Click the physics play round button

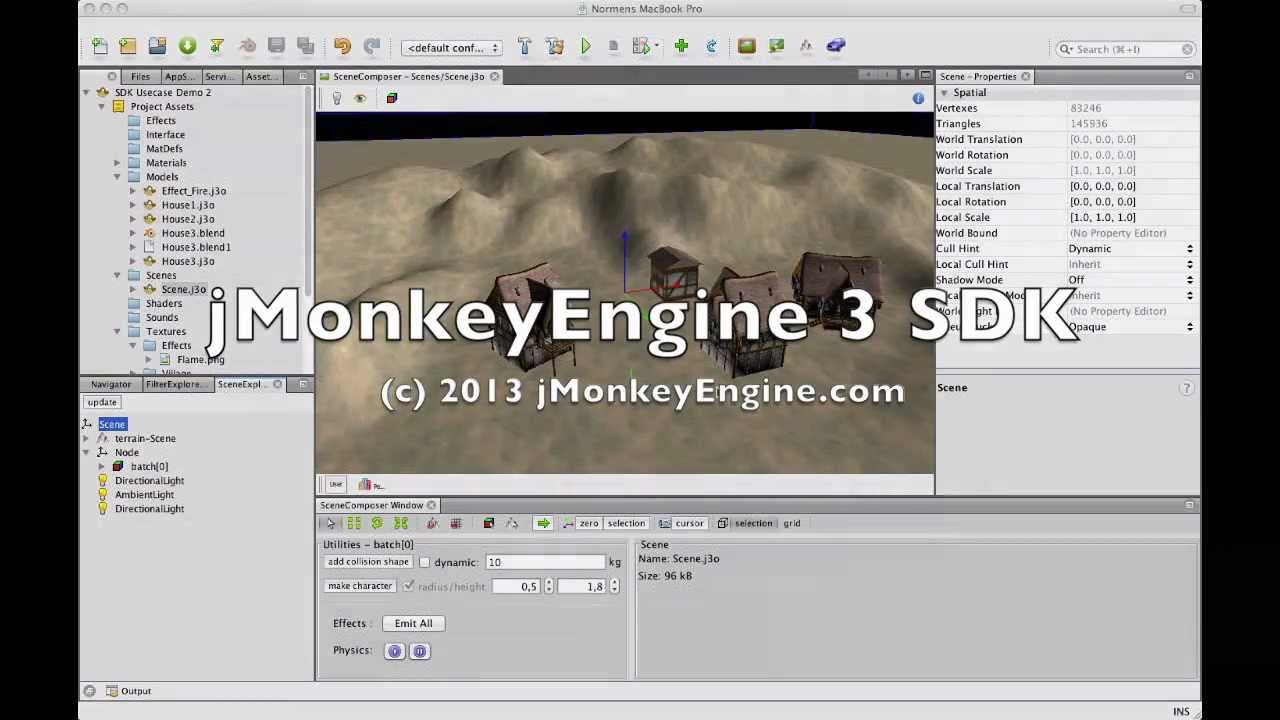point(394,651)
